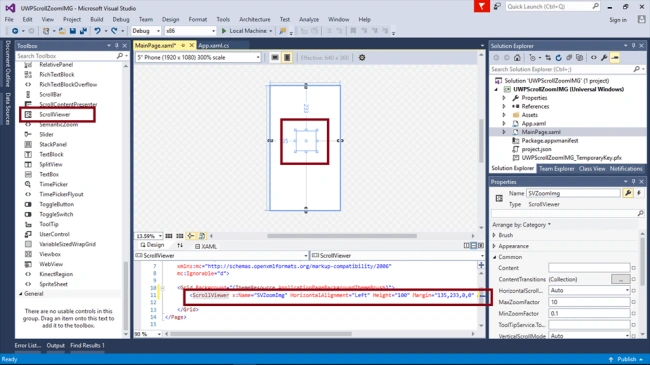This screenshot has height=365, width=650.
Task: Toggle Show All Files in Solution Explorer
Action: click(x=580, y=58)
